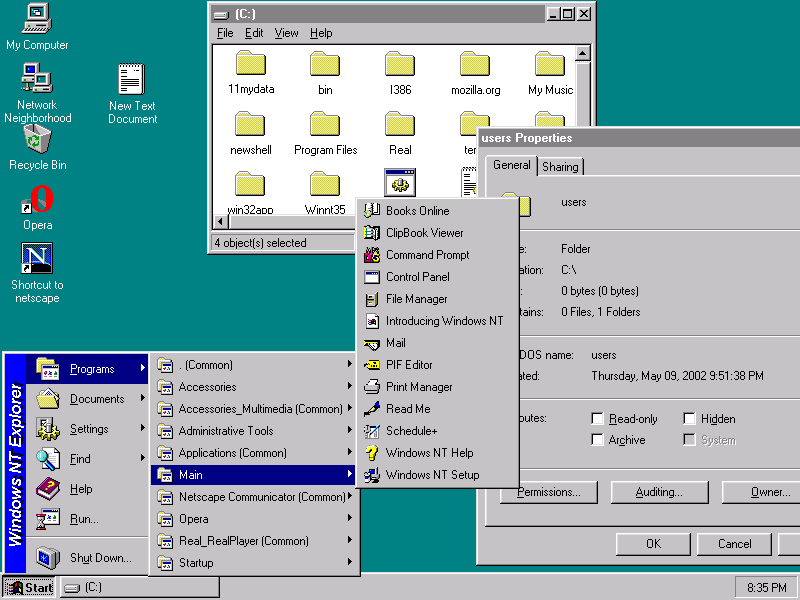
Task: Click the Auditing... button
Action: pyautogui.click(x=659, y=492)
